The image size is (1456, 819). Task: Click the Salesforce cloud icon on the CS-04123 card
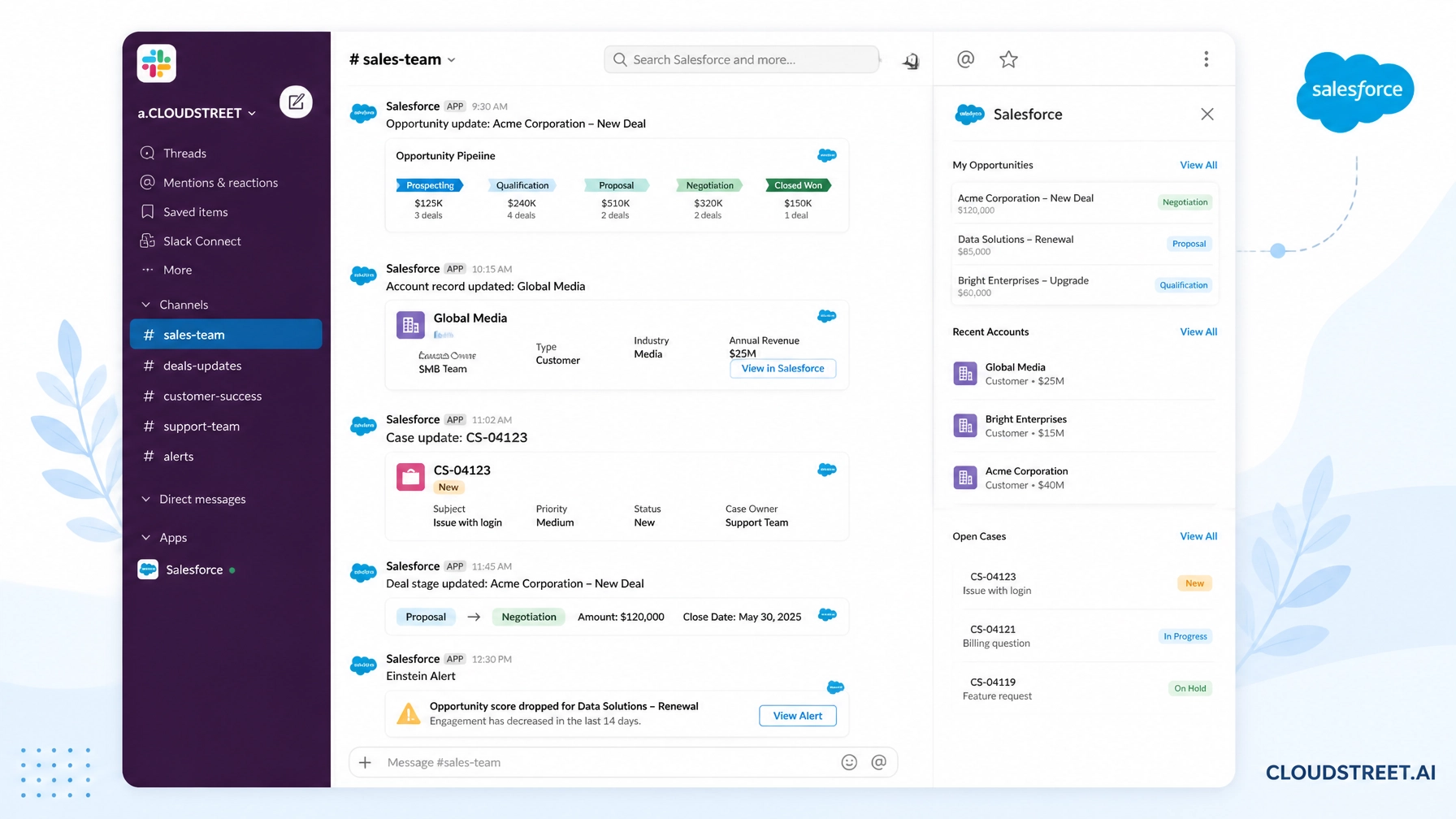(827, 470)
